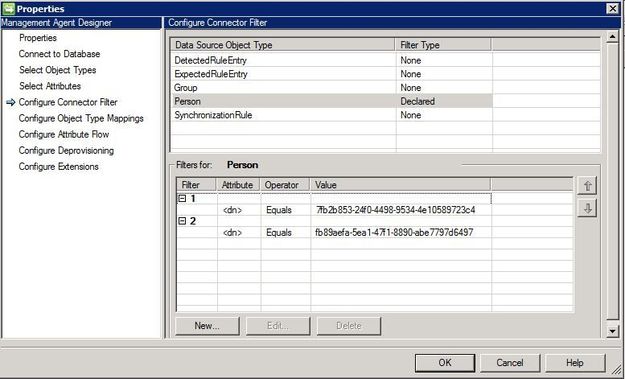Open the Properties page in designer
Viewport: 625px width, 379px height.
coord(38,38)
